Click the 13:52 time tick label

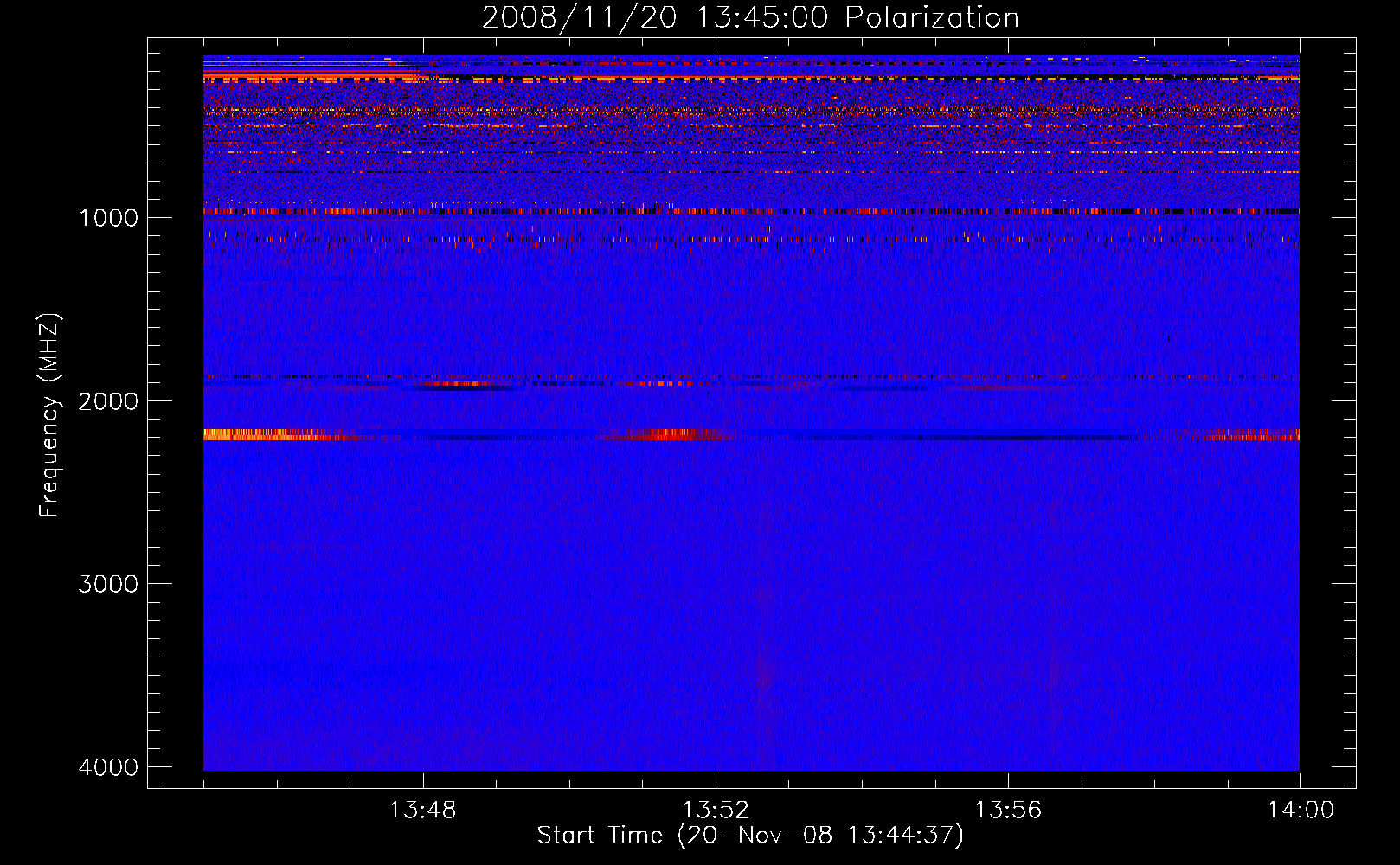(x=716, y=811)
